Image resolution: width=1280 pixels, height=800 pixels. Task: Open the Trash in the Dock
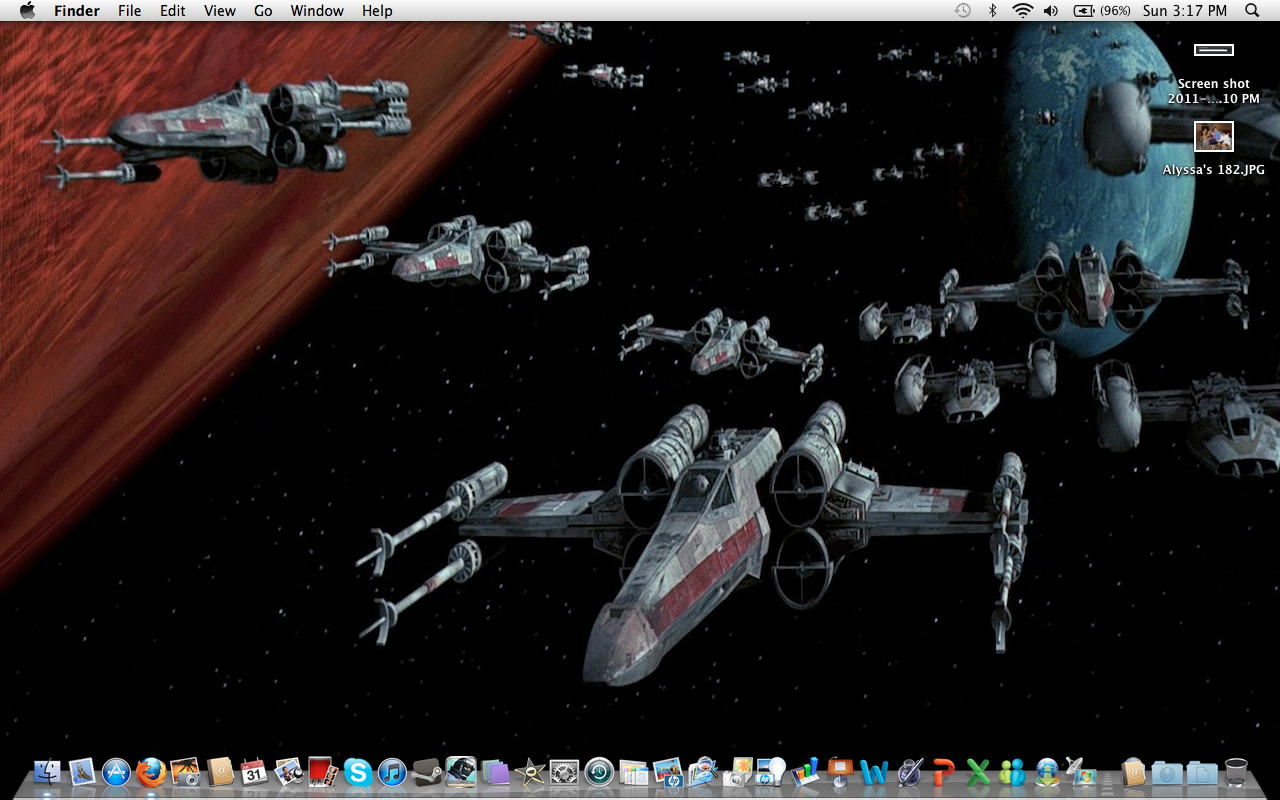click(x=1236, y=772)
